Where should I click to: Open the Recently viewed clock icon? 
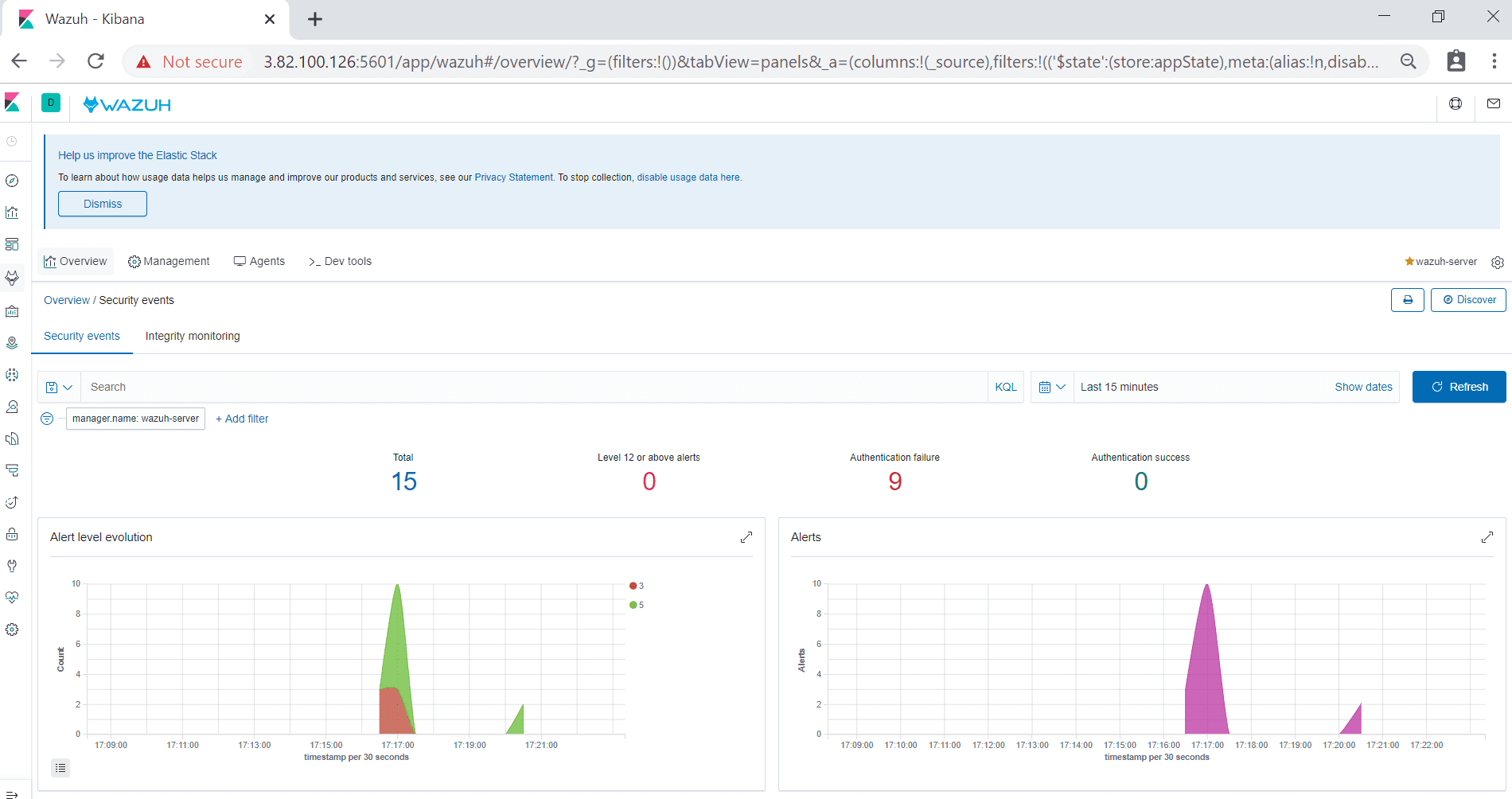click(12, 141)
